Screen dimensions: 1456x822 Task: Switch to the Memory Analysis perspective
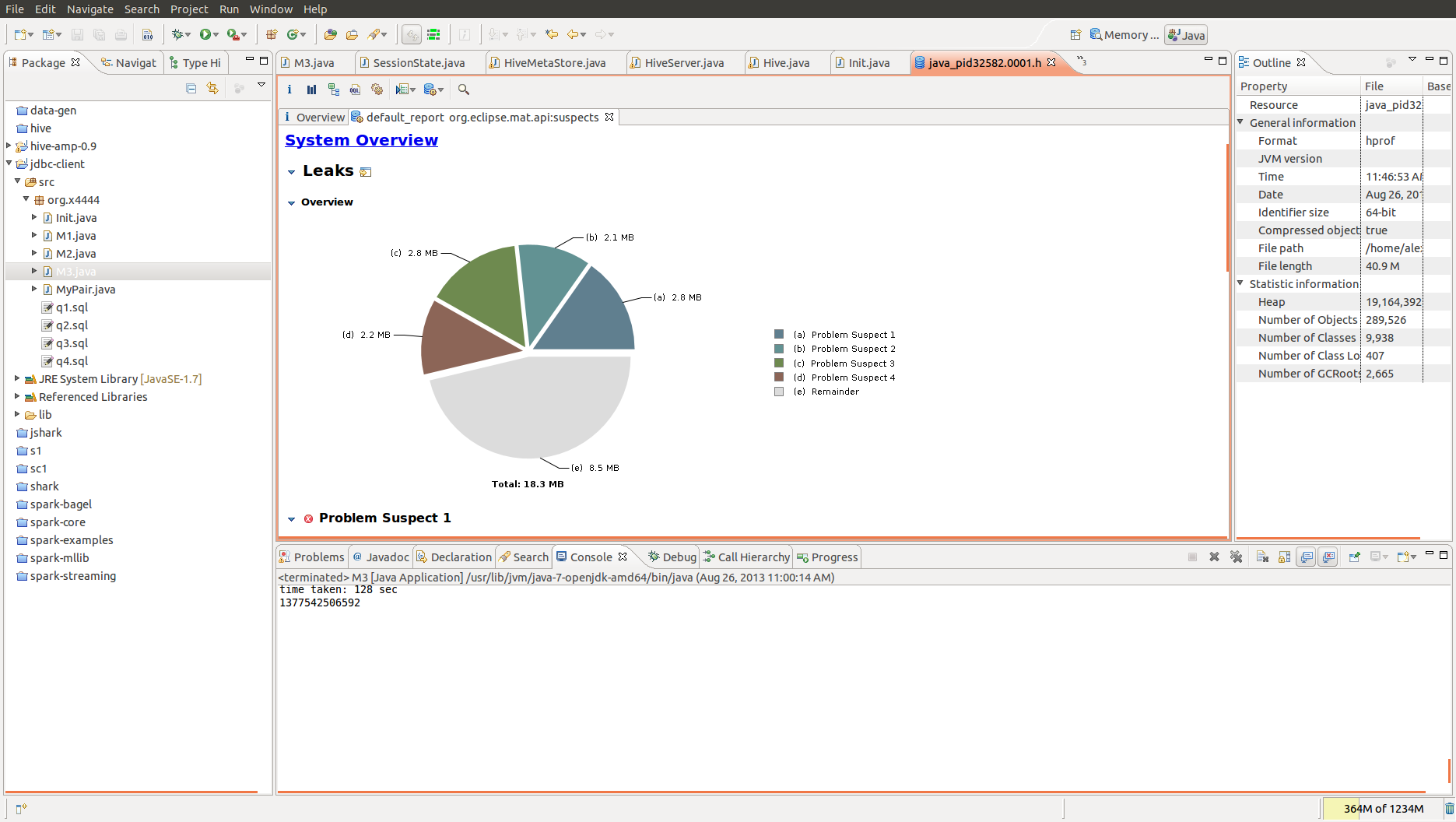(x=1124, y=35)
